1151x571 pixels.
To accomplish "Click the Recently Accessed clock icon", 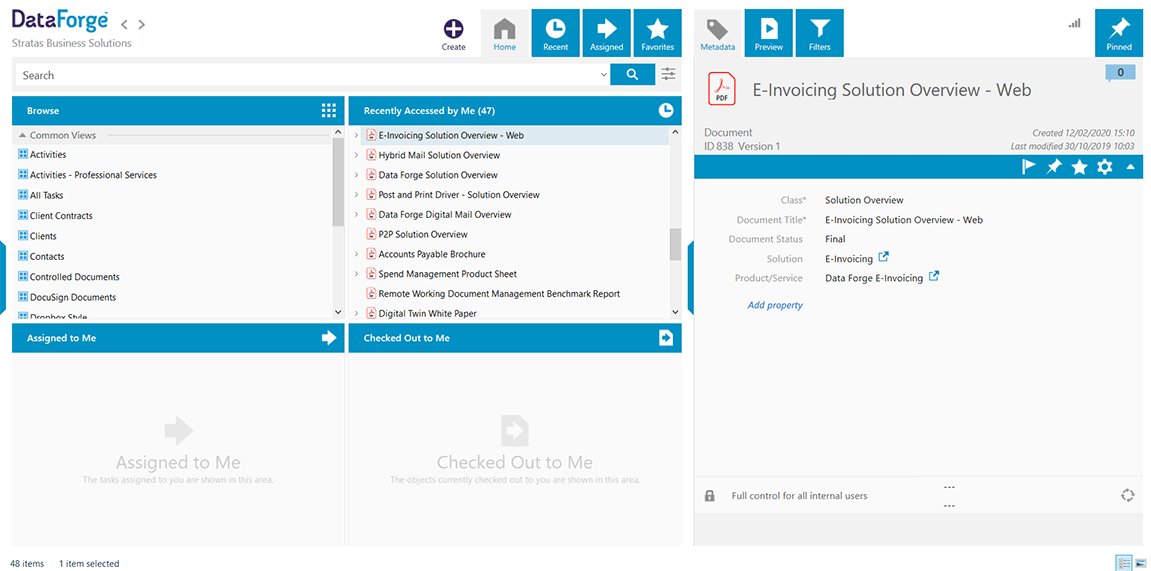I will [666, 111].
